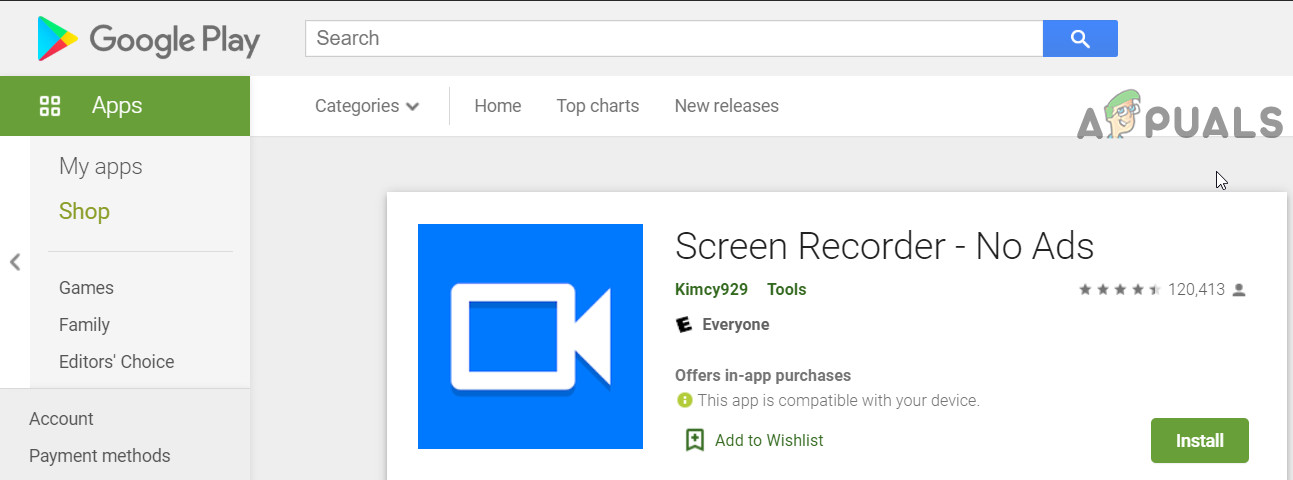Open My apps in sidebar
The height and width of the screenshot is (480, 1293).
pos(101,167)
